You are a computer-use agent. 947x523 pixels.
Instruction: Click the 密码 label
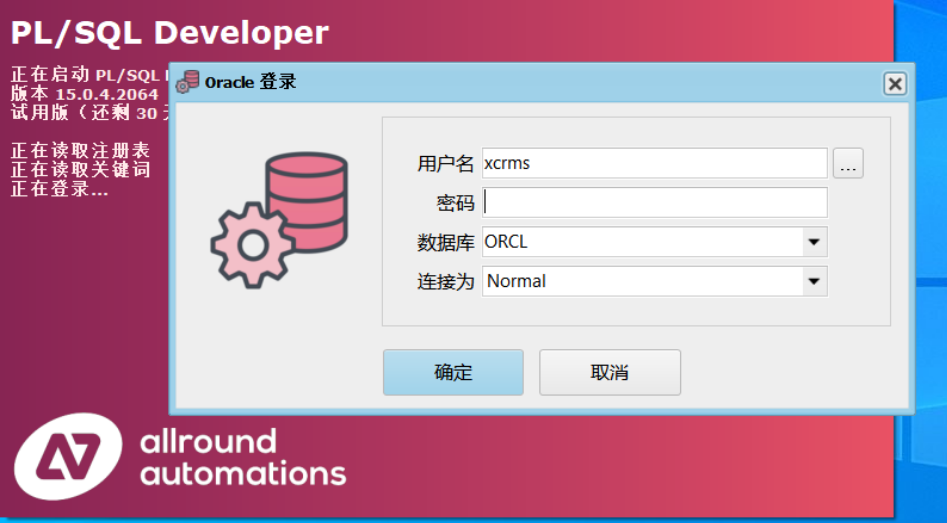(x=455, y=203)
